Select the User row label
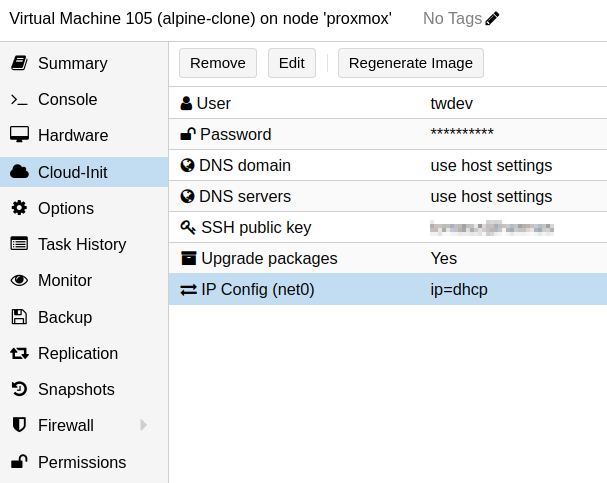Image resolution: width=607 pixels, height=483 pixels. click(213, 103)
